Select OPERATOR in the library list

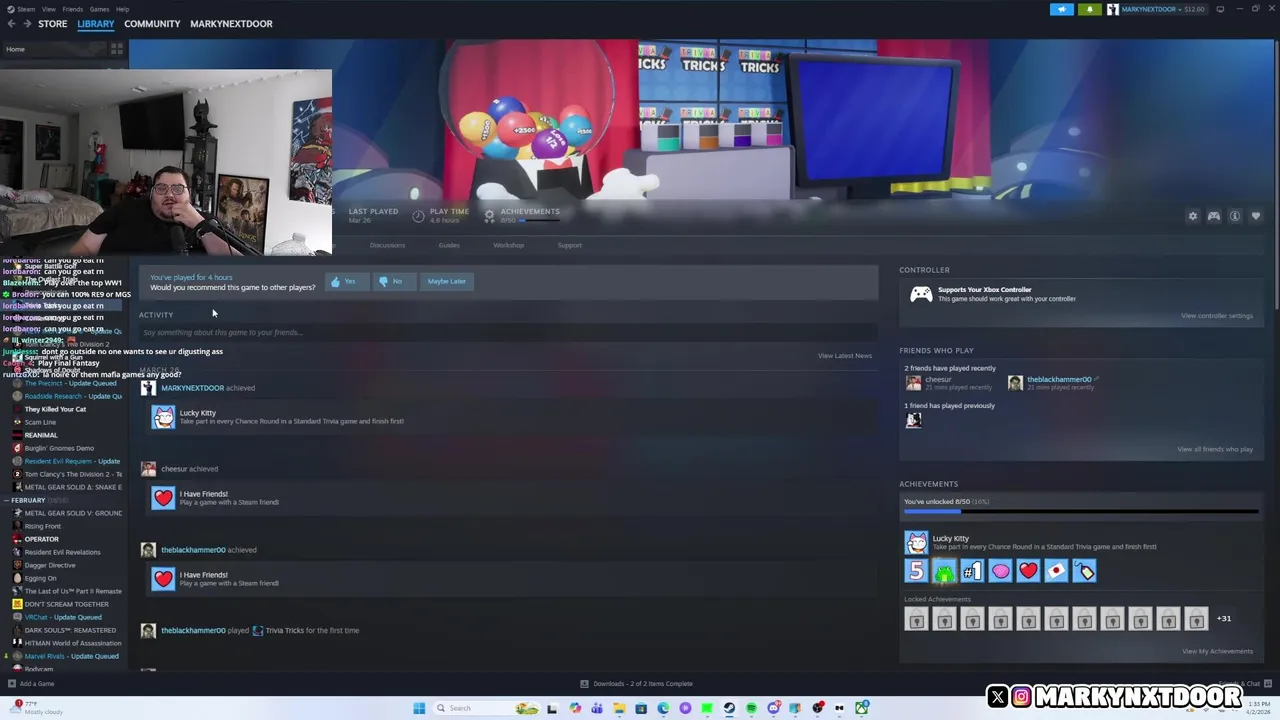(41, 539)
